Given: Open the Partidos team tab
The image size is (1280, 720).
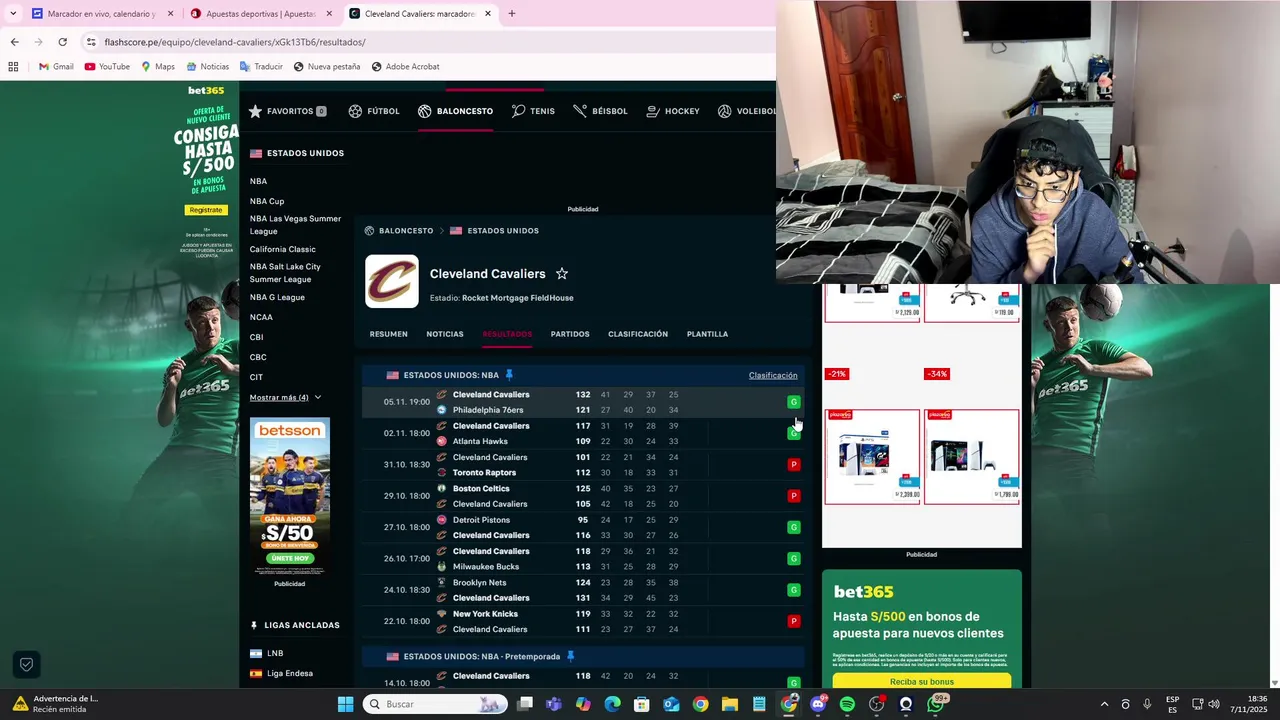Looking at the screenshot, I should (570, 334).
